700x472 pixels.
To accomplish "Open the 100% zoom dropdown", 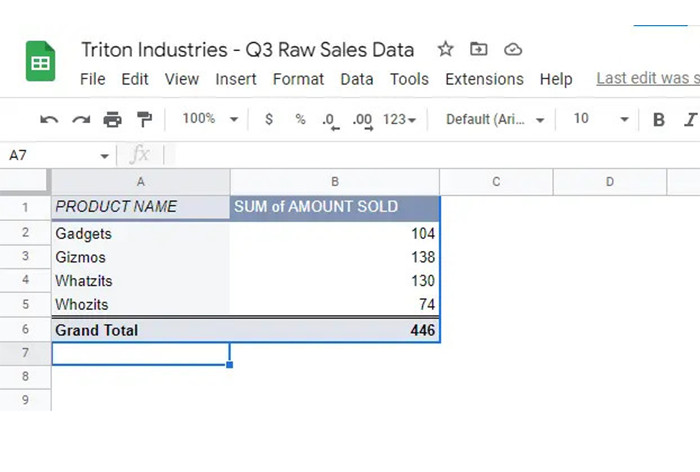I will 210,119.
